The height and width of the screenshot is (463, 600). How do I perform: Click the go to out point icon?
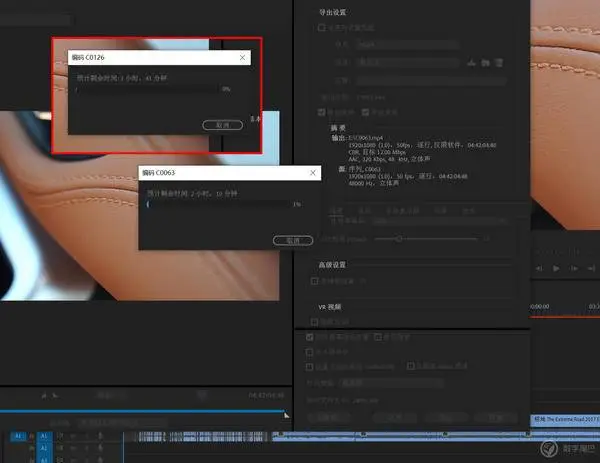coord(591,268)
